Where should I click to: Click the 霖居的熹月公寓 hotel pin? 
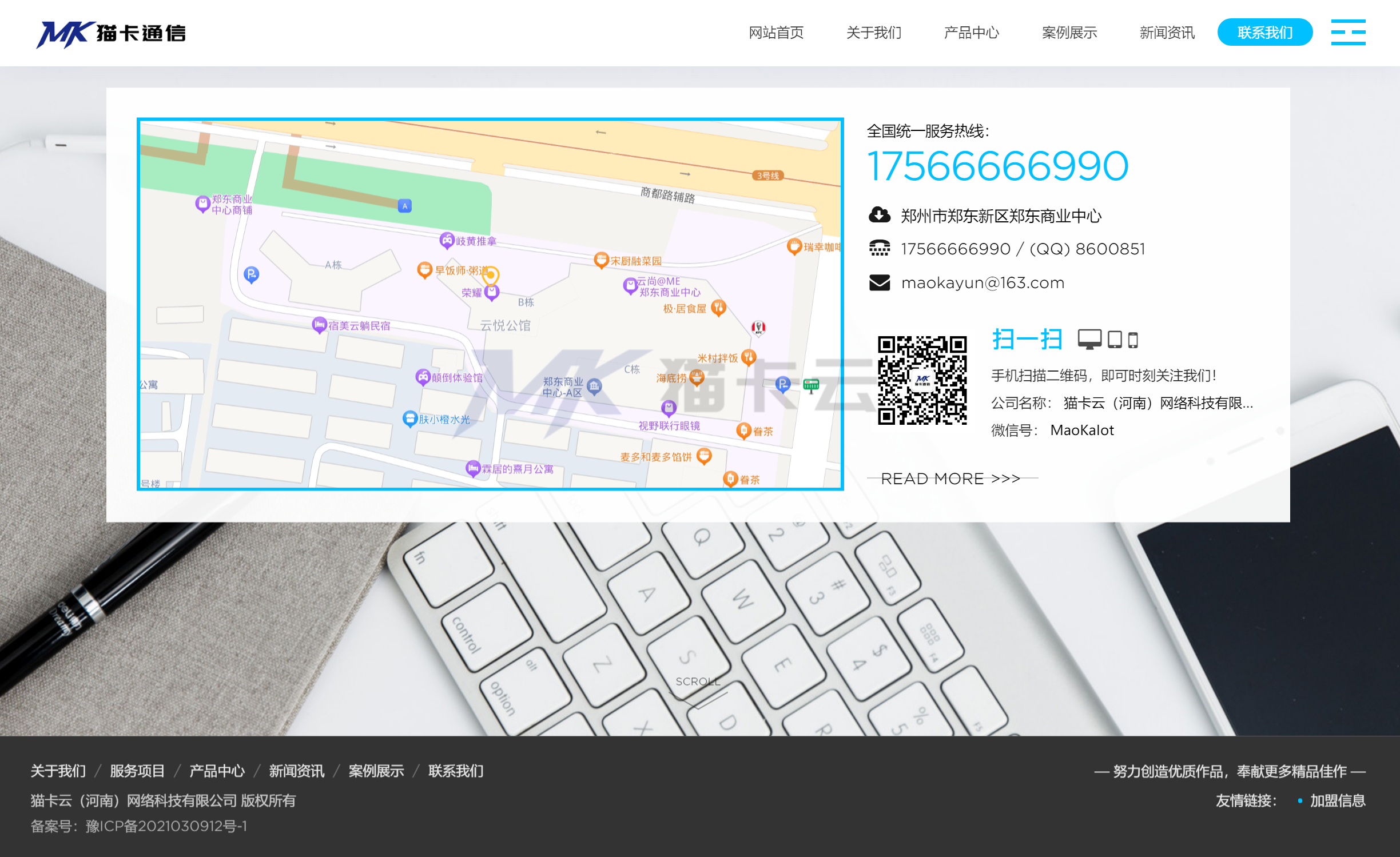pyautogui.click(x=473, y=469)
